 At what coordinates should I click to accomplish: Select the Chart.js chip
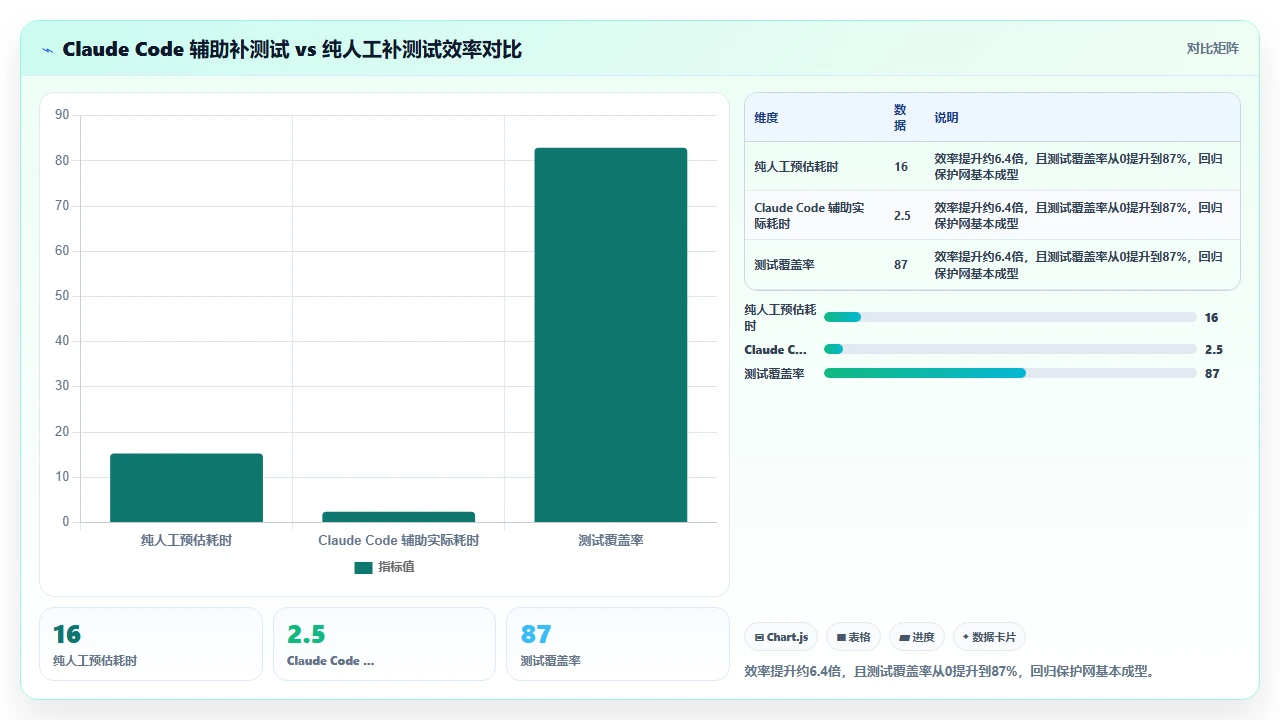coord(781,637)
